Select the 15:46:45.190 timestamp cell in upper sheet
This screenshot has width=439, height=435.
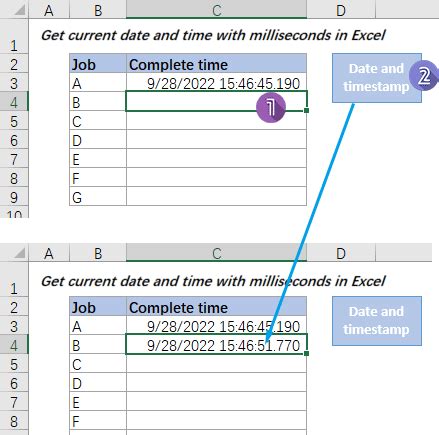216,82
